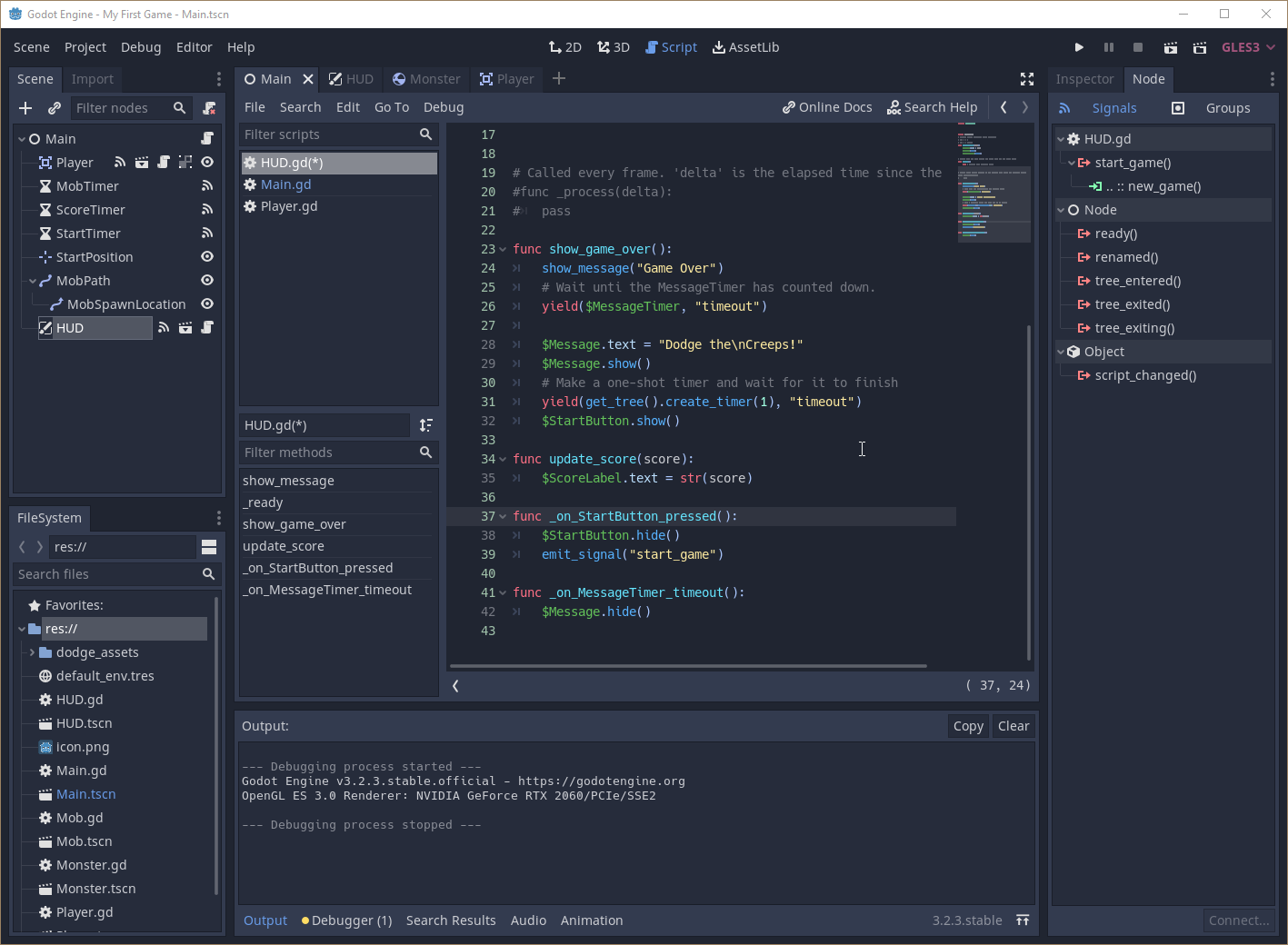
Task: Open Debugger (1) bottom panel
Action: 347,920
